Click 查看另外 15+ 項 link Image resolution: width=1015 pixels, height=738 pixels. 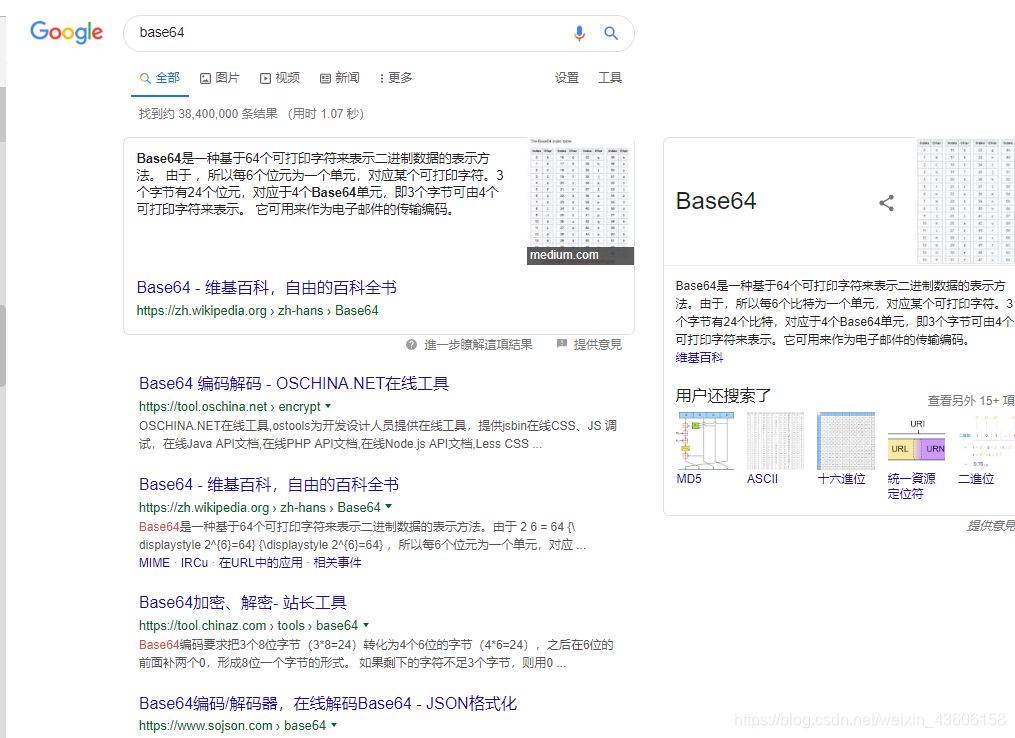pyautogui.click(x=971, y=401)
